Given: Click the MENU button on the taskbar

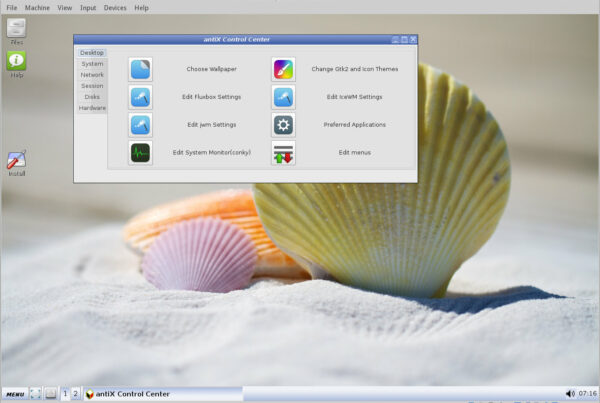Looking at the screenshot, I should [x=14, y=394].
